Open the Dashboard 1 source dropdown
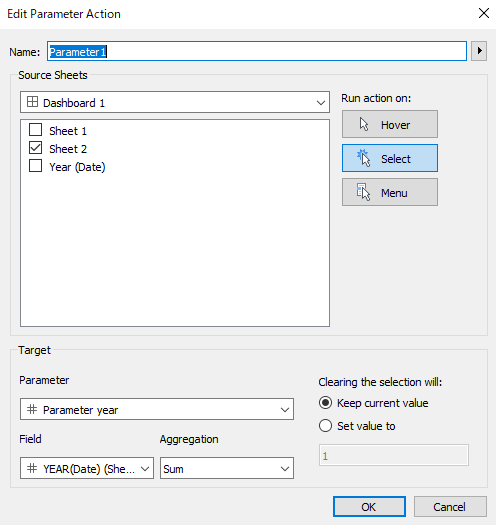The width and height of the screenshot is (496, 525). click(x=175, y=102)
